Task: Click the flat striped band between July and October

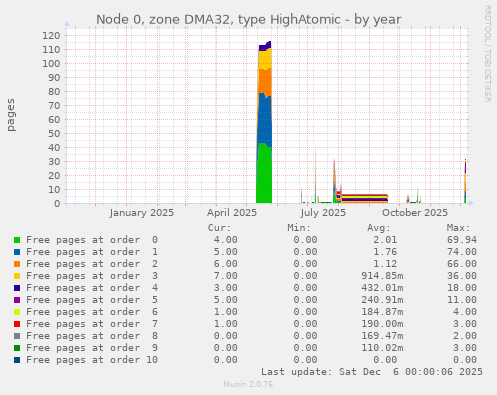Action: pyautogui.click(x=365, y=199)
